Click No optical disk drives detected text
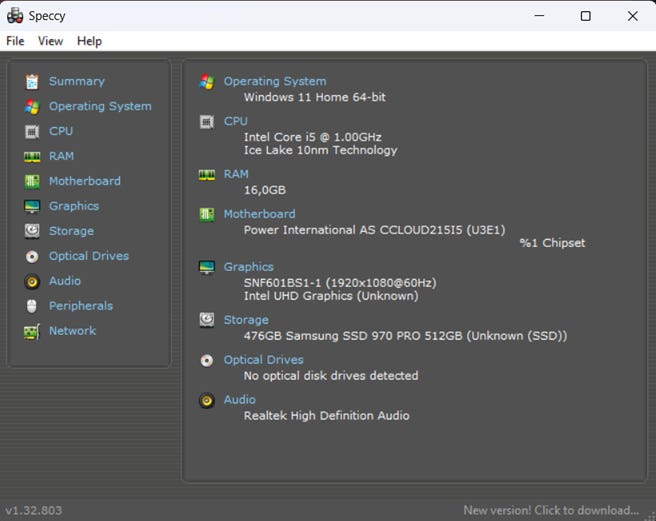 coord(331,376)
